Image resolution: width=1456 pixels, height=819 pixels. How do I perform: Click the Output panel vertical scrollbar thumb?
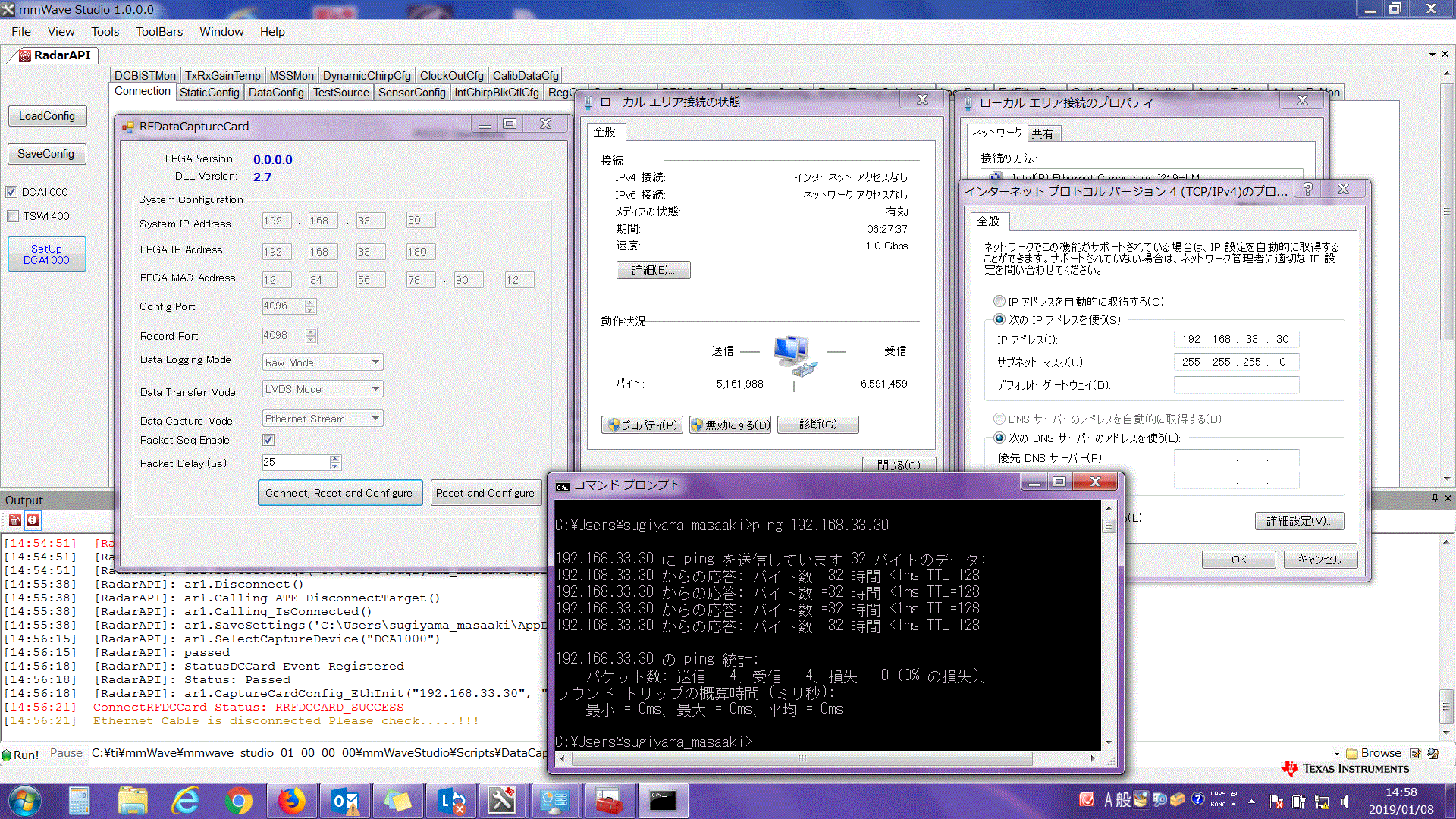(1447, 707)
